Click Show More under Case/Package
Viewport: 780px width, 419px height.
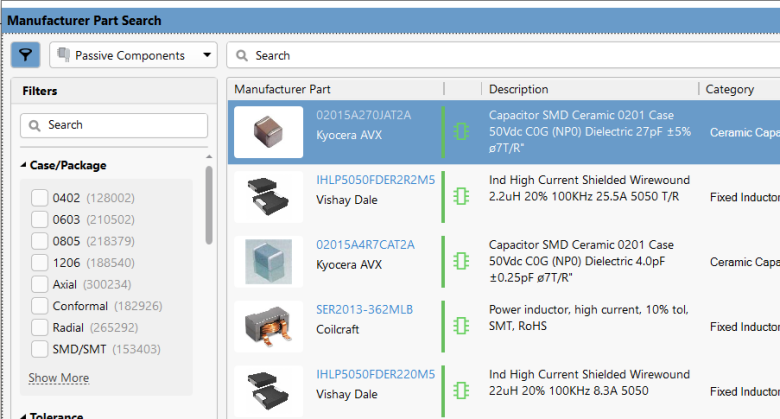click(58, 378)
